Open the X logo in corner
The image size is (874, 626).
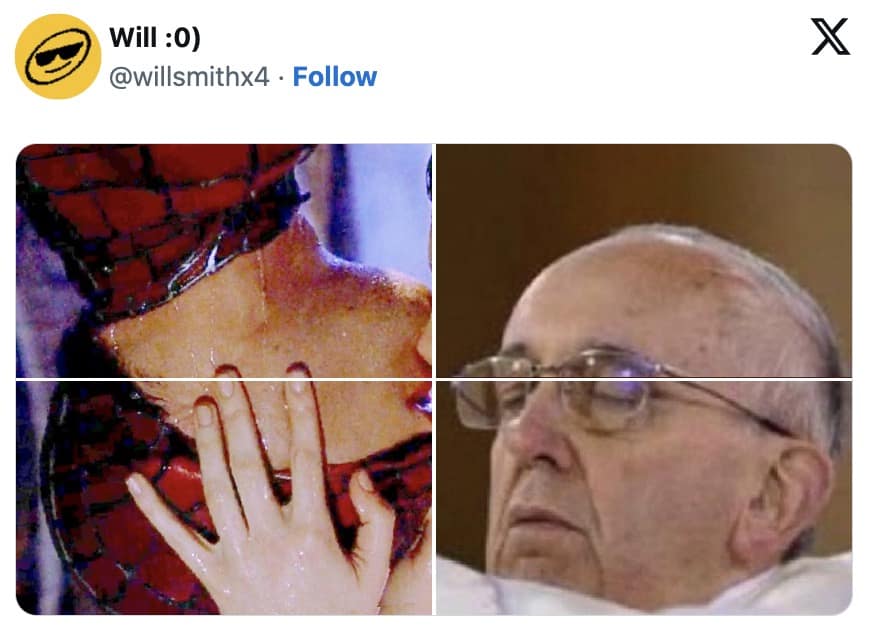pos(830,37)
